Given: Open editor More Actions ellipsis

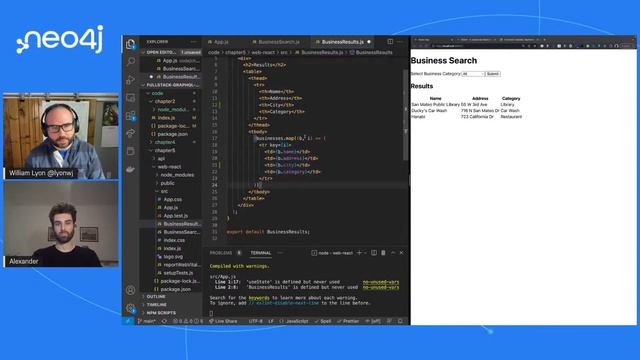Looking at the screenshot, I should 400,42.
